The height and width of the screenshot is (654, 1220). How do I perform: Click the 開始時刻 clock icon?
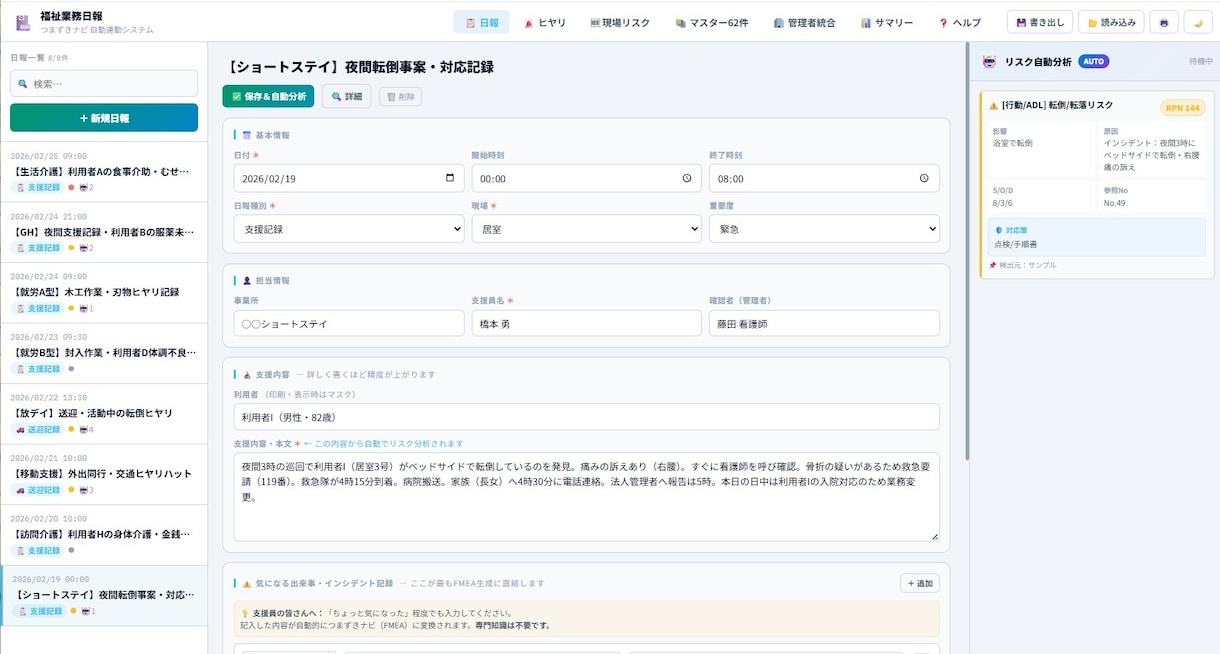(686, 178)
